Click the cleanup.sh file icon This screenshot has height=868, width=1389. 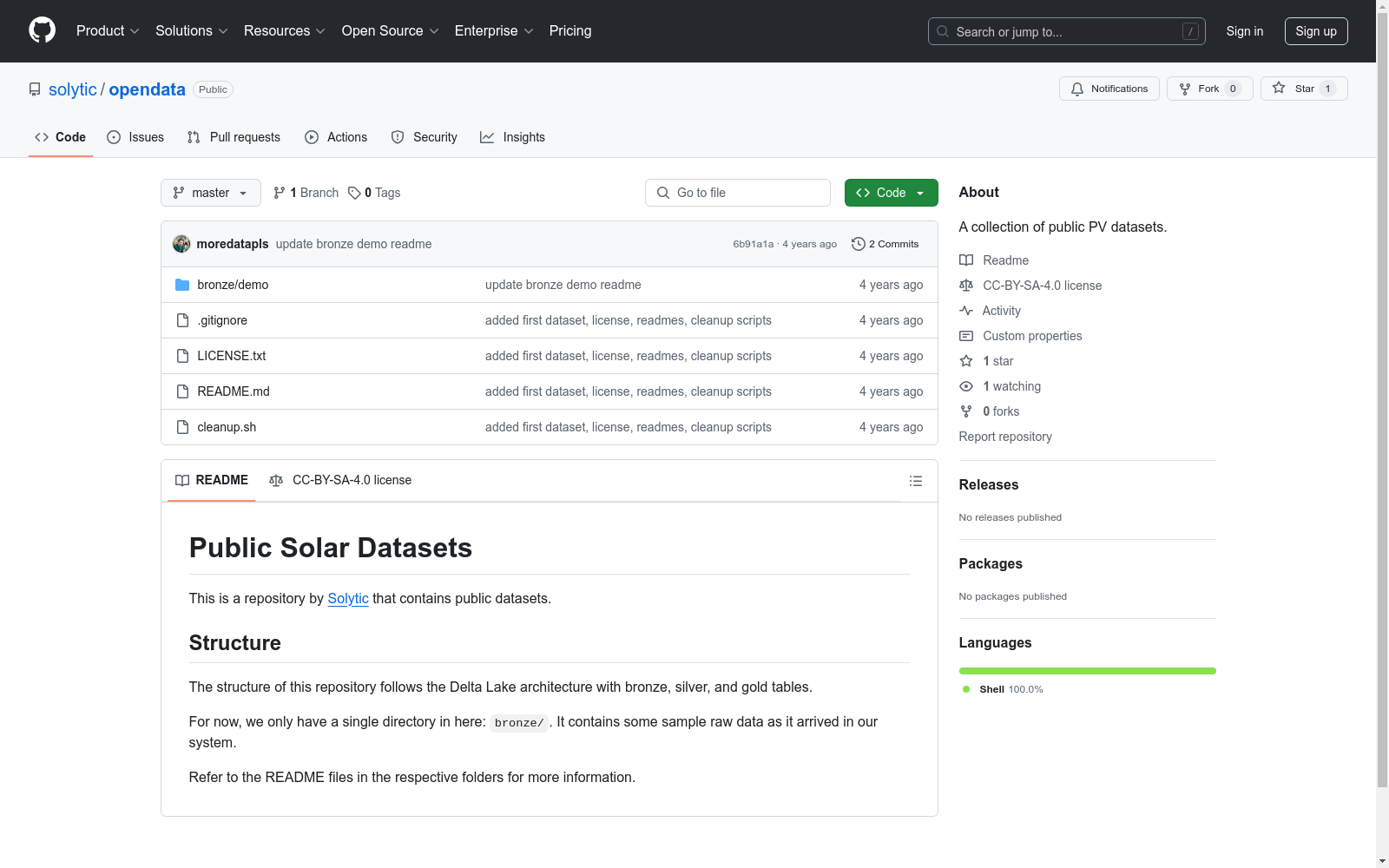pyautogui.click(x=182, y=427)
